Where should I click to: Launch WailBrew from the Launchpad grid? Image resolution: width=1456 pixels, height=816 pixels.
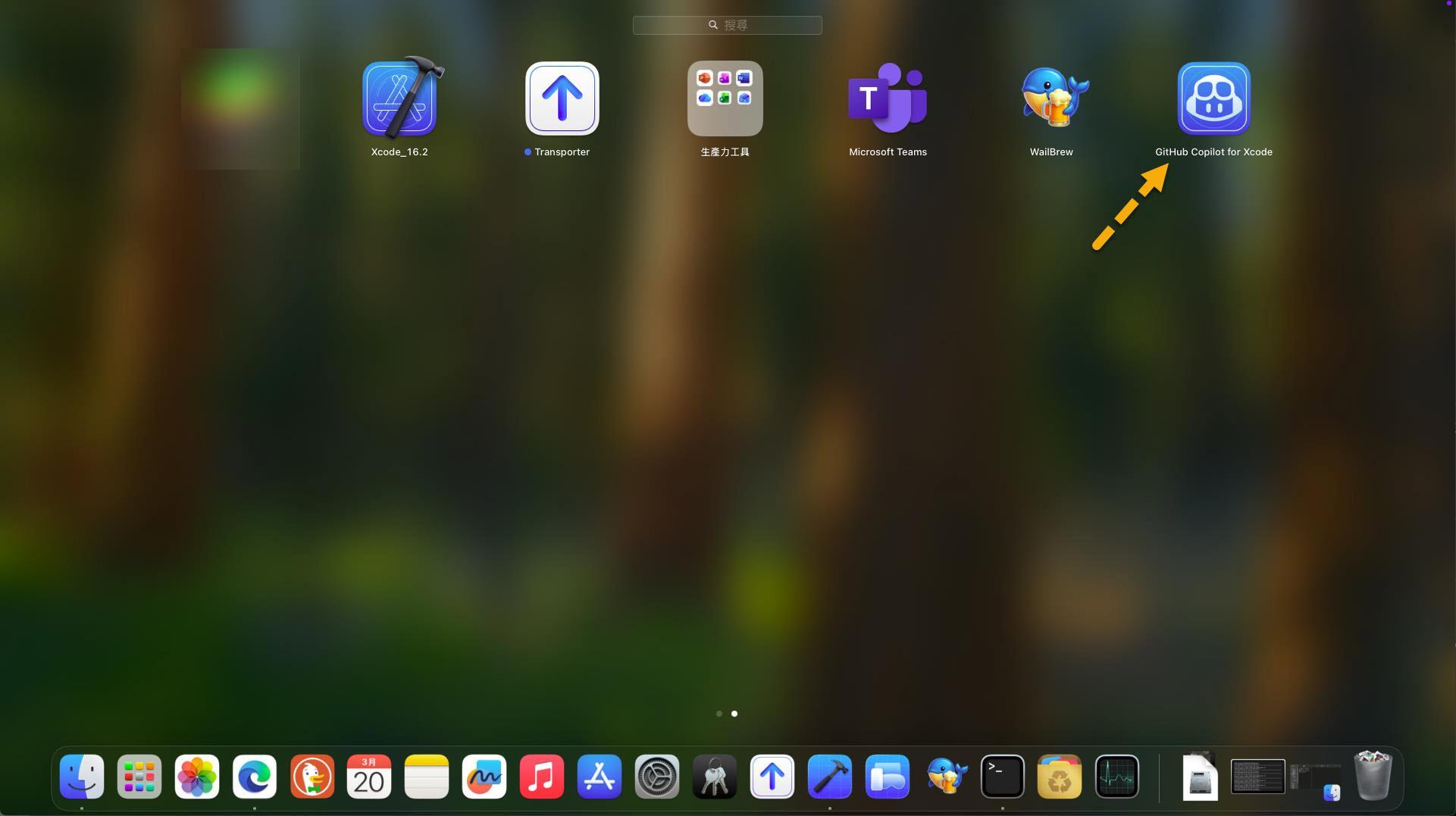point(1051,98)
